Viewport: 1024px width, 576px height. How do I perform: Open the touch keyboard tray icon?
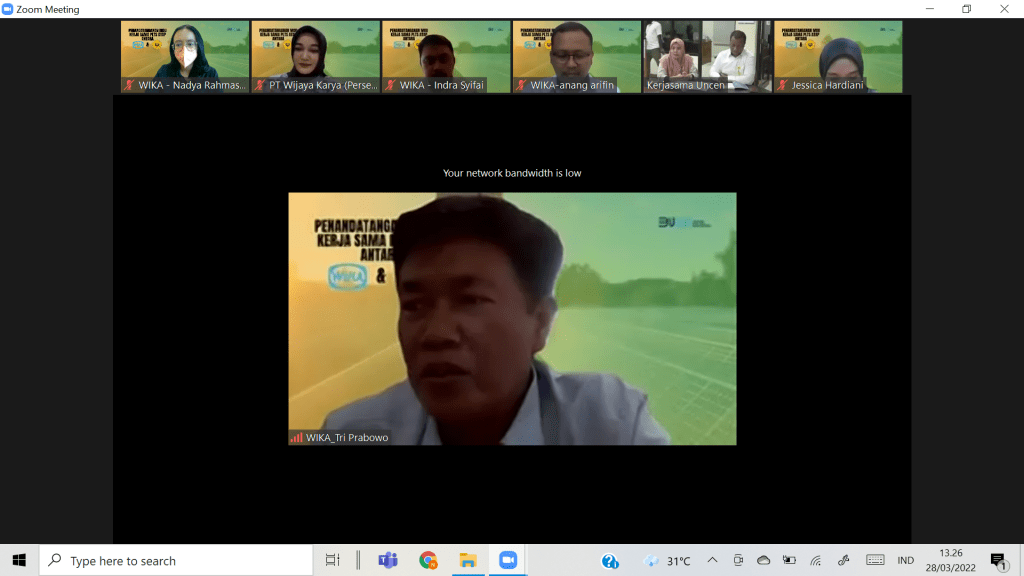[875, 560]
